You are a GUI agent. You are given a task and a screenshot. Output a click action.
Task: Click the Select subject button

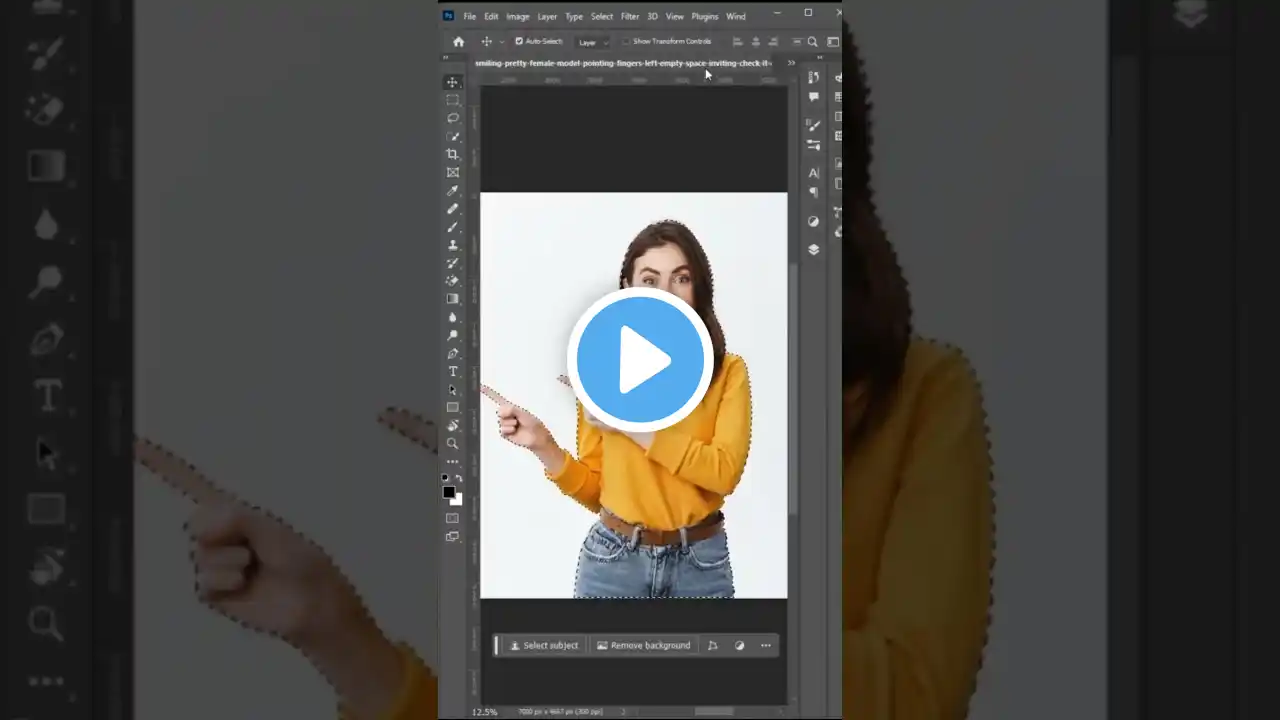pos(544,645)
